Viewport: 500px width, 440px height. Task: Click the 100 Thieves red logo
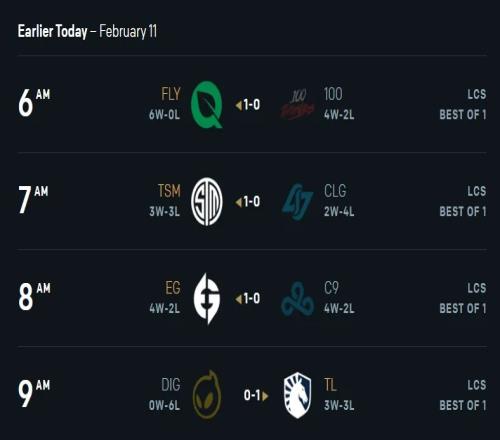pos(297,105)
